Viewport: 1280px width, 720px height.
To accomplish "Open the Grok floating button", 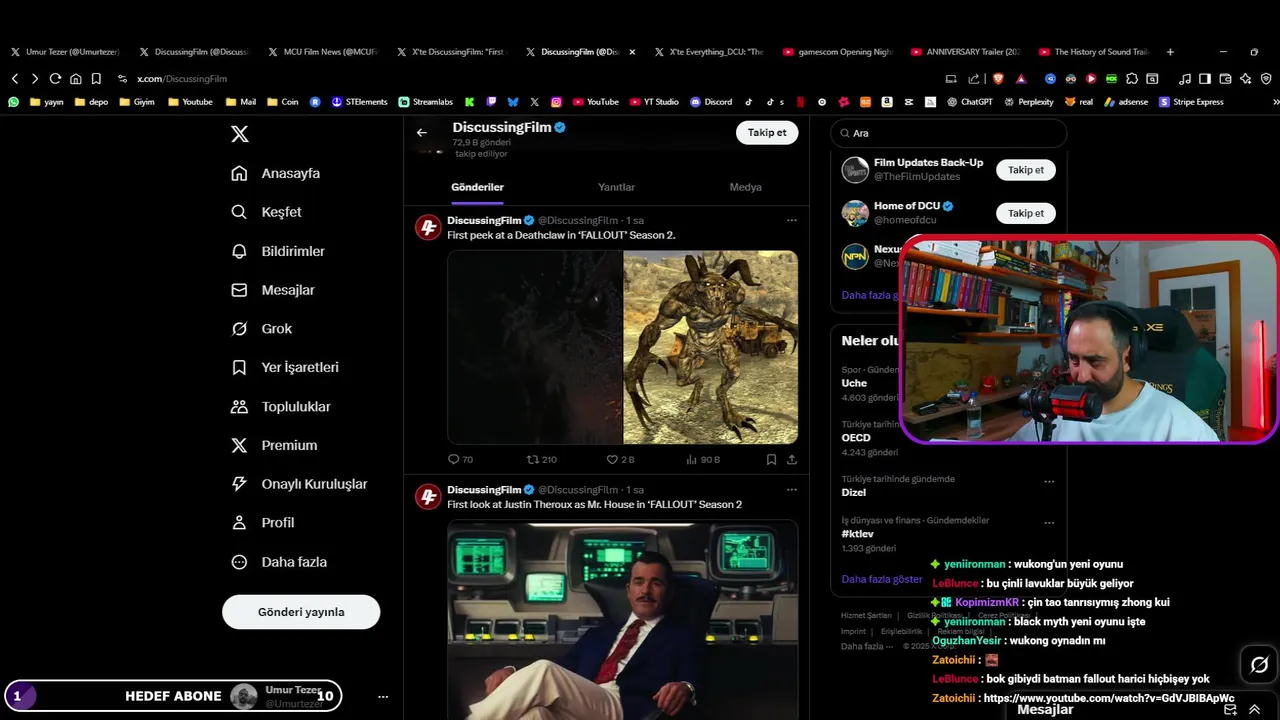I will (x=1259, y=665).
